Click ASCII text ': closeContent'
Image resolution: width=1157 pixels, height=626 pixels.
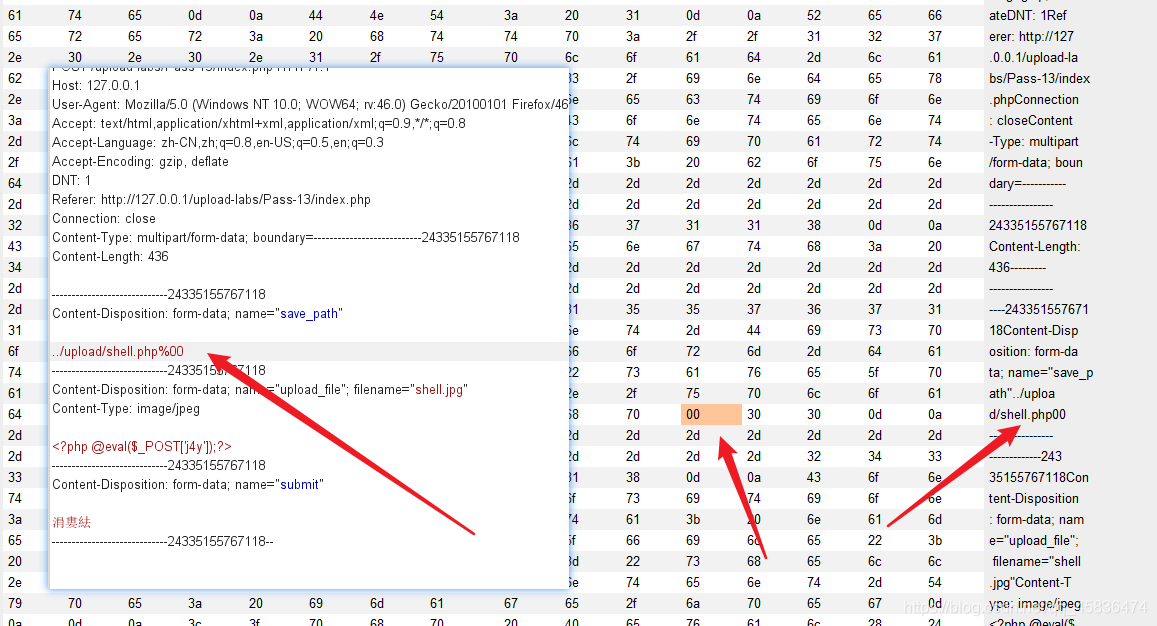point(1031,120)
